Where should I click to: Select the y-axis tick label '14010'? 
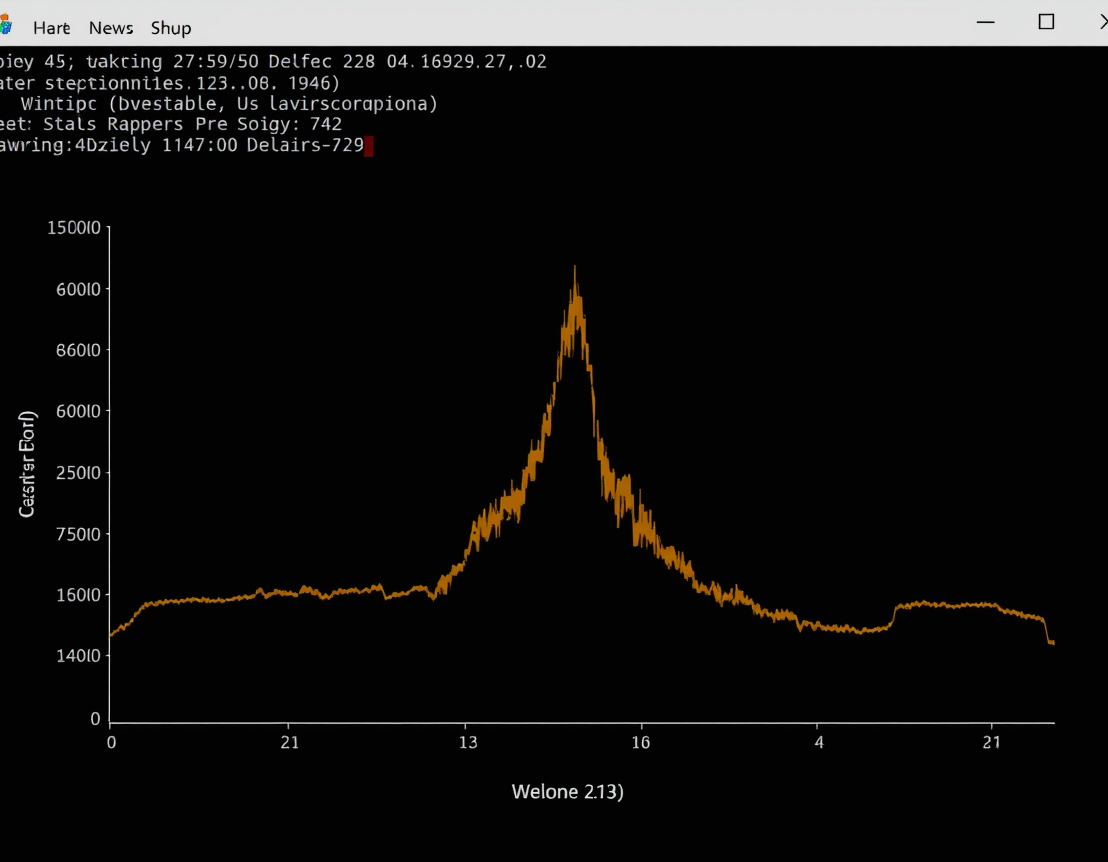78,656
